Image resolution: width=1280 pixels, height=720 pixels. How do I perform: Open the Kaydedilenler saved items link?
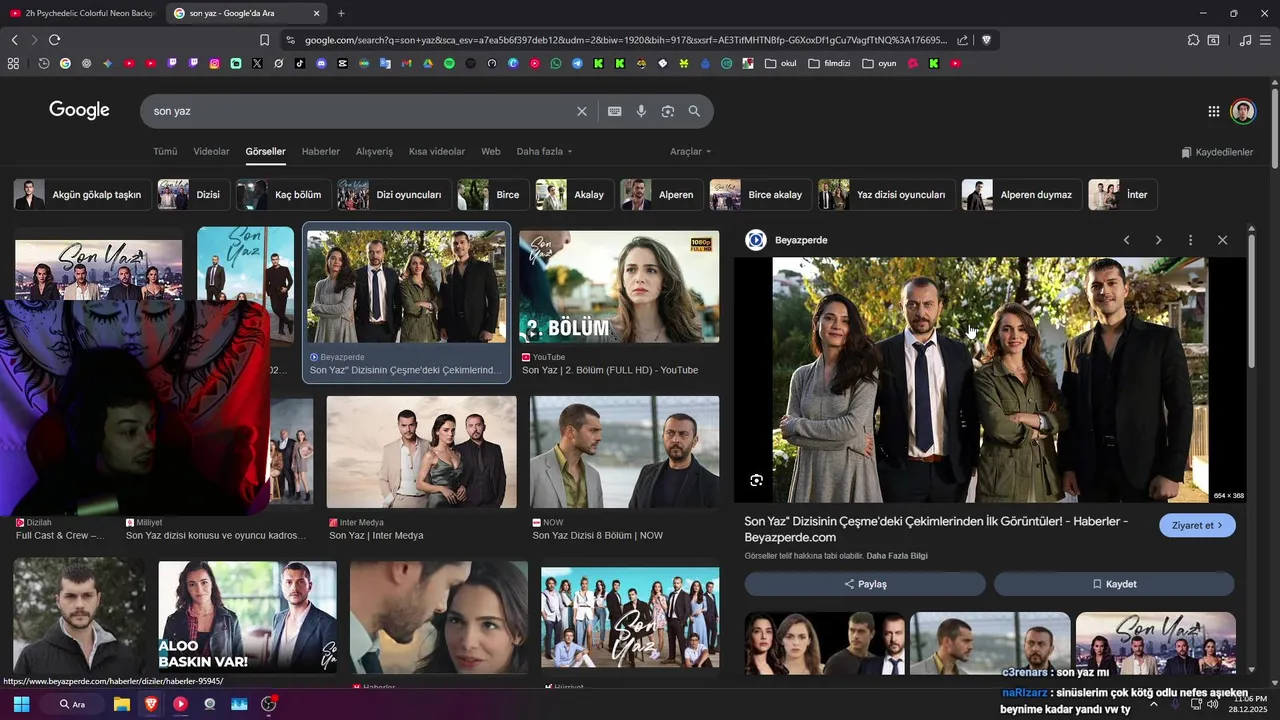[x=1217, y=152]
